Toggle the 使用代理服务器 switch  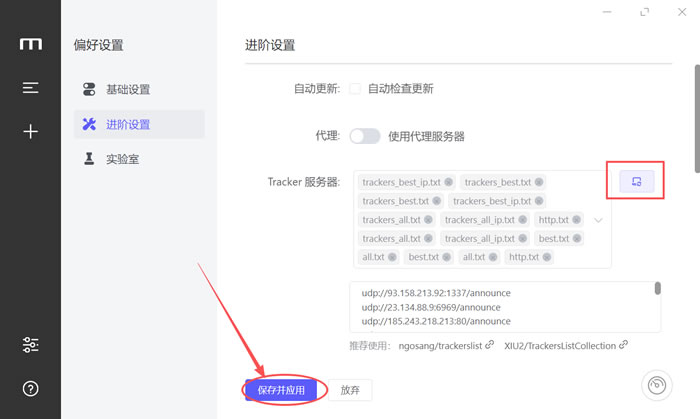pyautogui.click(x=364, y=136)
